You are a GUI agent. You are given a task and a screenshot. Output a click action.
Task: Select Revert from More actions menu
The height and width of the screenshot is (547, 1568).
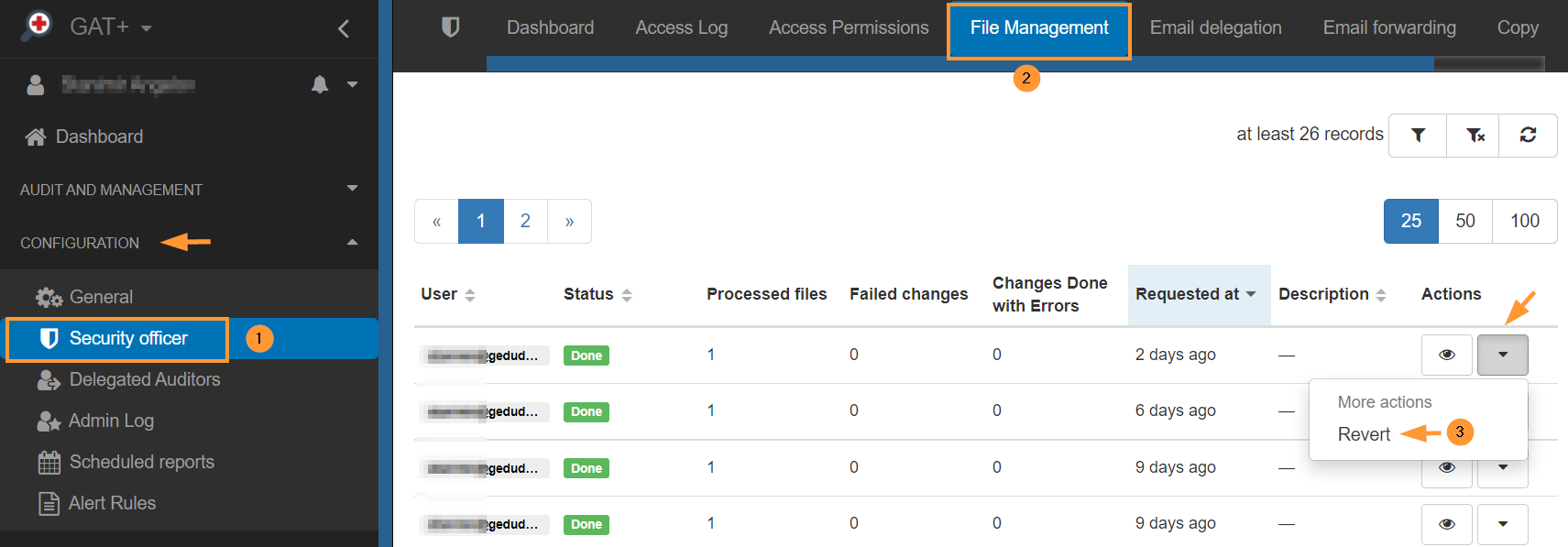pos(1364,434)
